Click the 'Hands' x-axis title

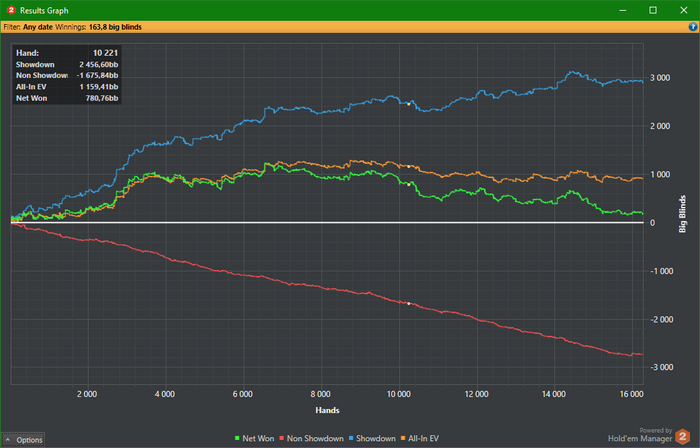(327, 410)
